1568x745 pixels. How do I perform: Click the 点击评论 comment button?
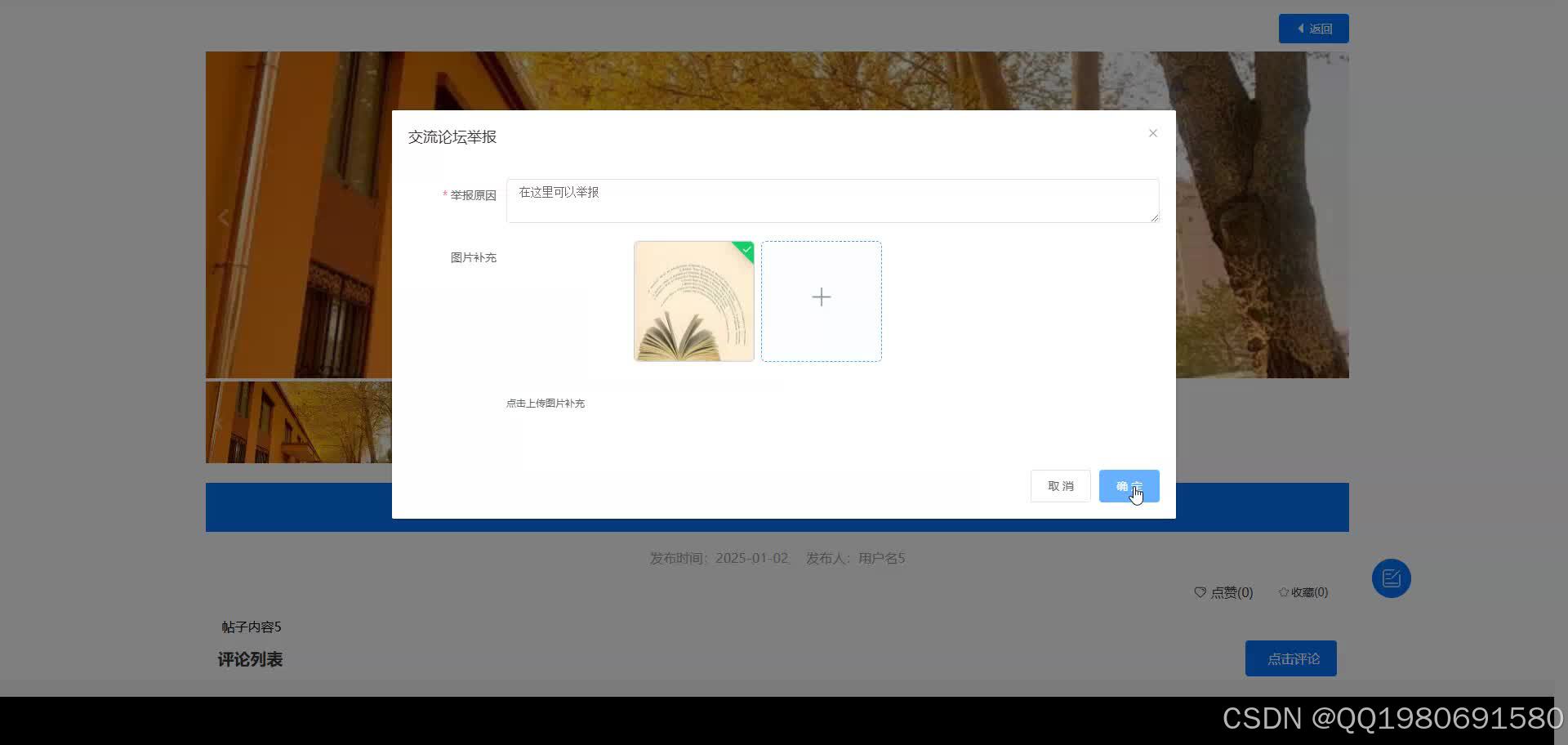tap(1290, 658)
